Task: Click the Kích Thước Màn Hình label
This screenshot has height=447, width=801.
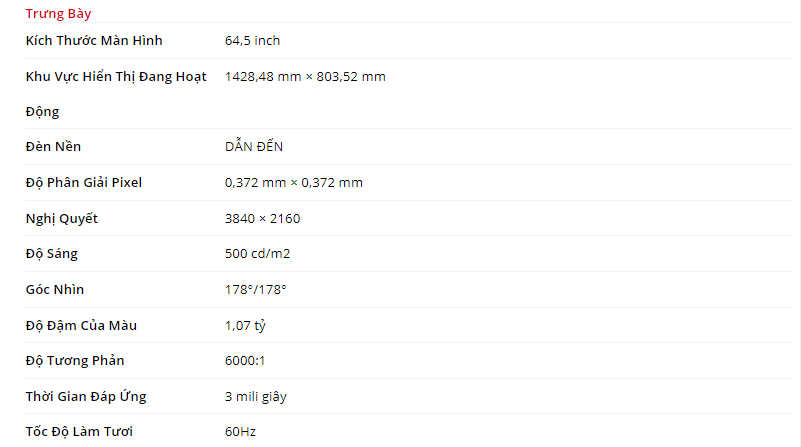Action: [94, 41]
